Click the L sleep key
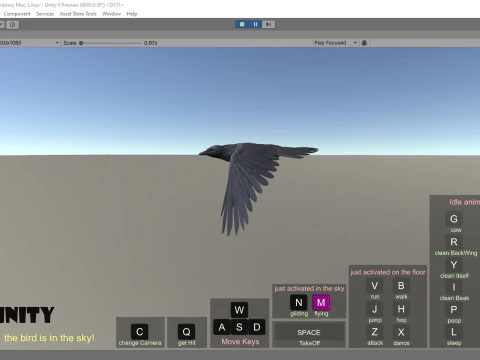480x360 pixels. pos(454,332)
